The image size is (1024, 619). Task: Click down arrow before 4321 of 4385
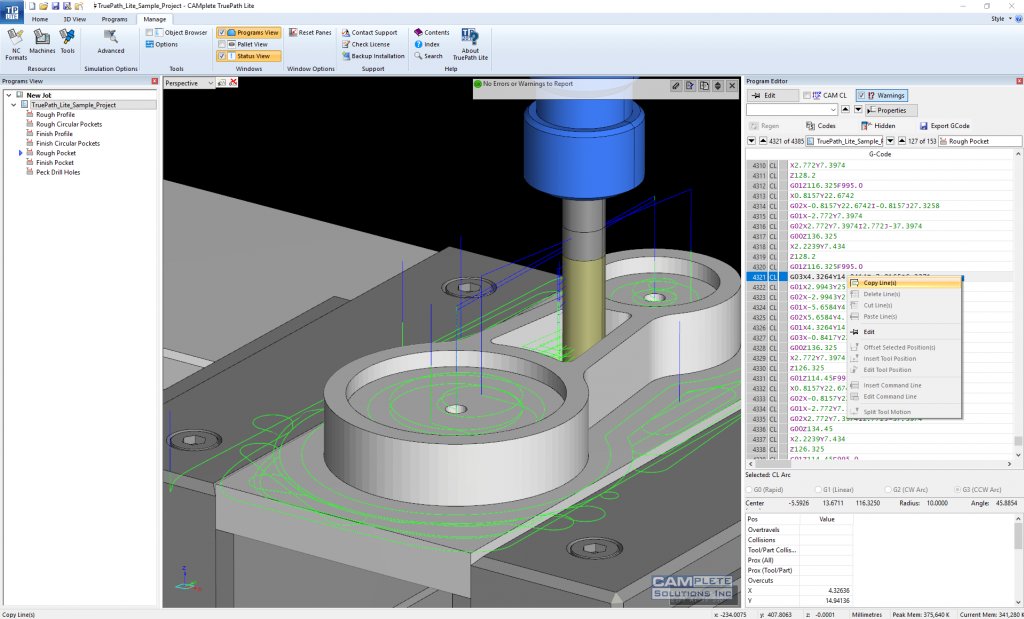[x=751, y=141]
